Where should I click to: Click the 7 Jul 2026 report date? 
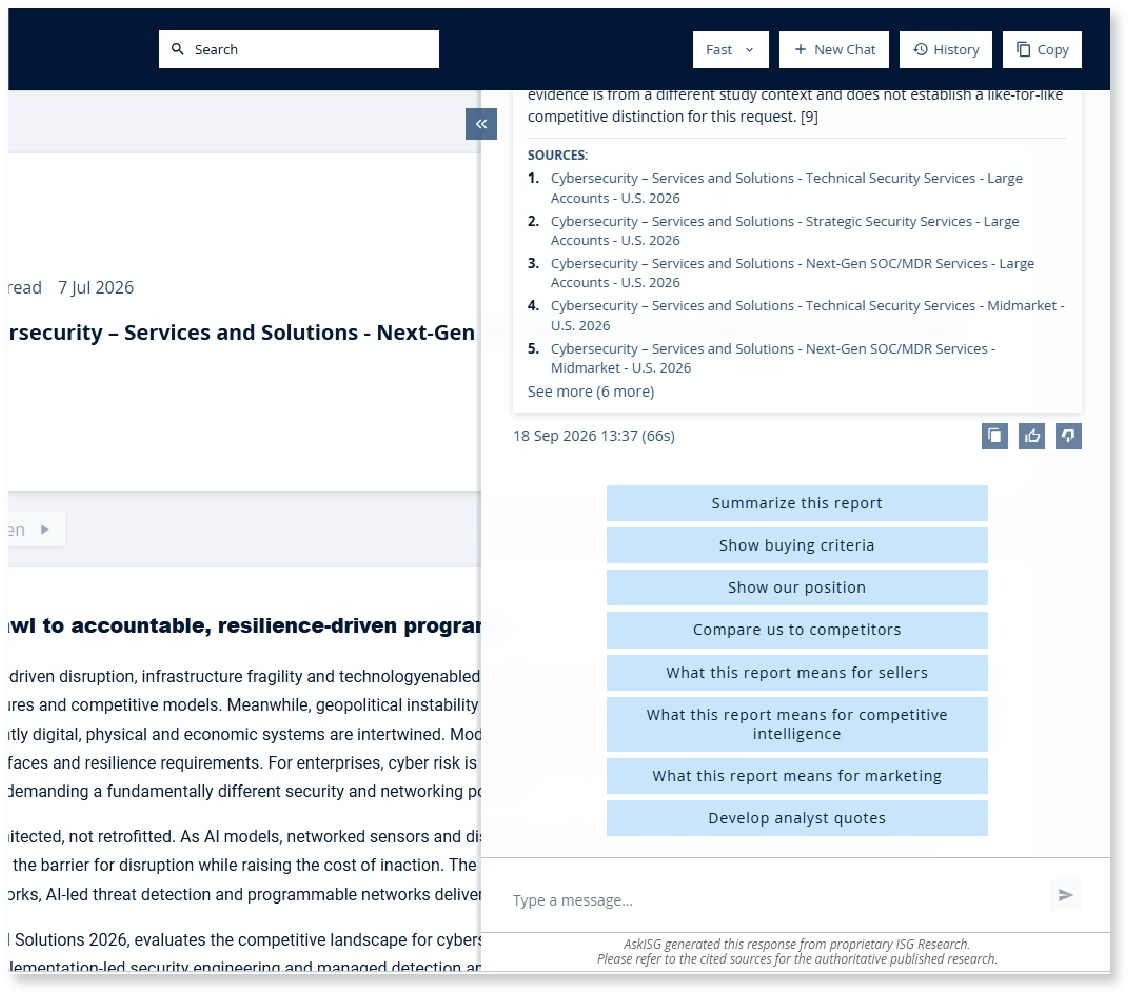click(x=96, y=288)
